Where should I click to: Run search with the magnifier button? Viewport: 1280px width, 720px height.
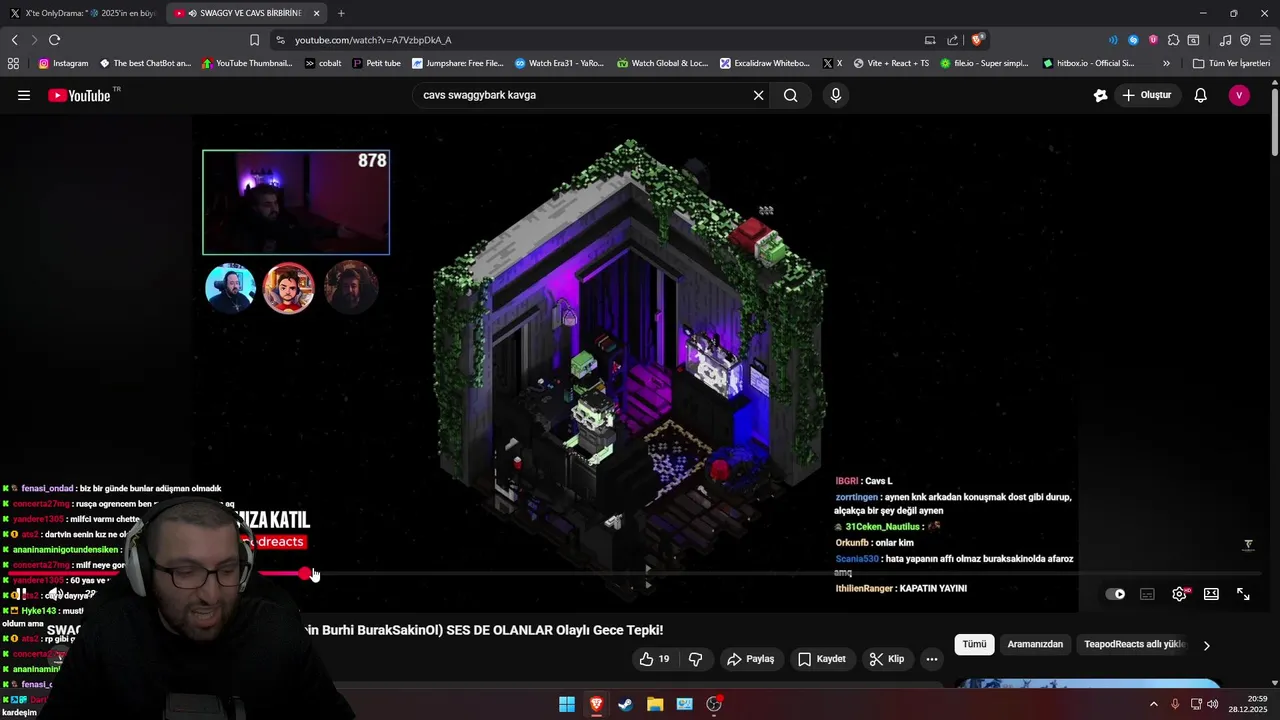point(791,95)
